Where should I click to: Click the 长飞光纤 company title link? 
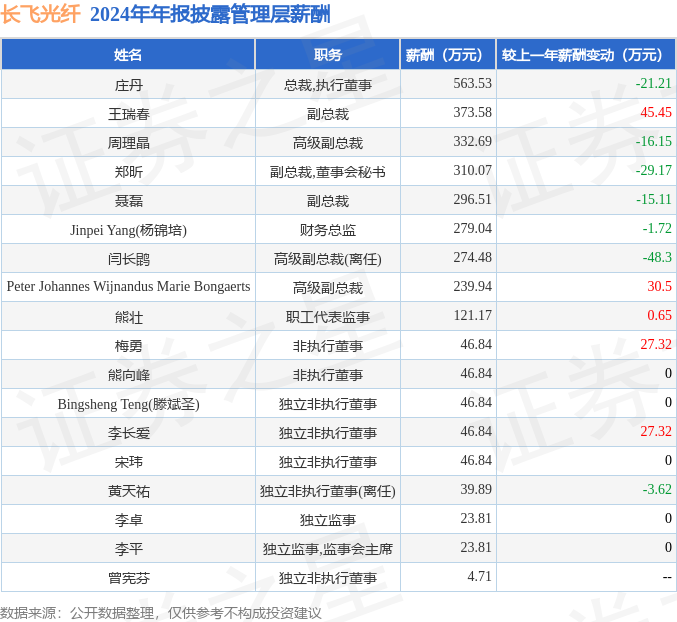coord(40,14)
